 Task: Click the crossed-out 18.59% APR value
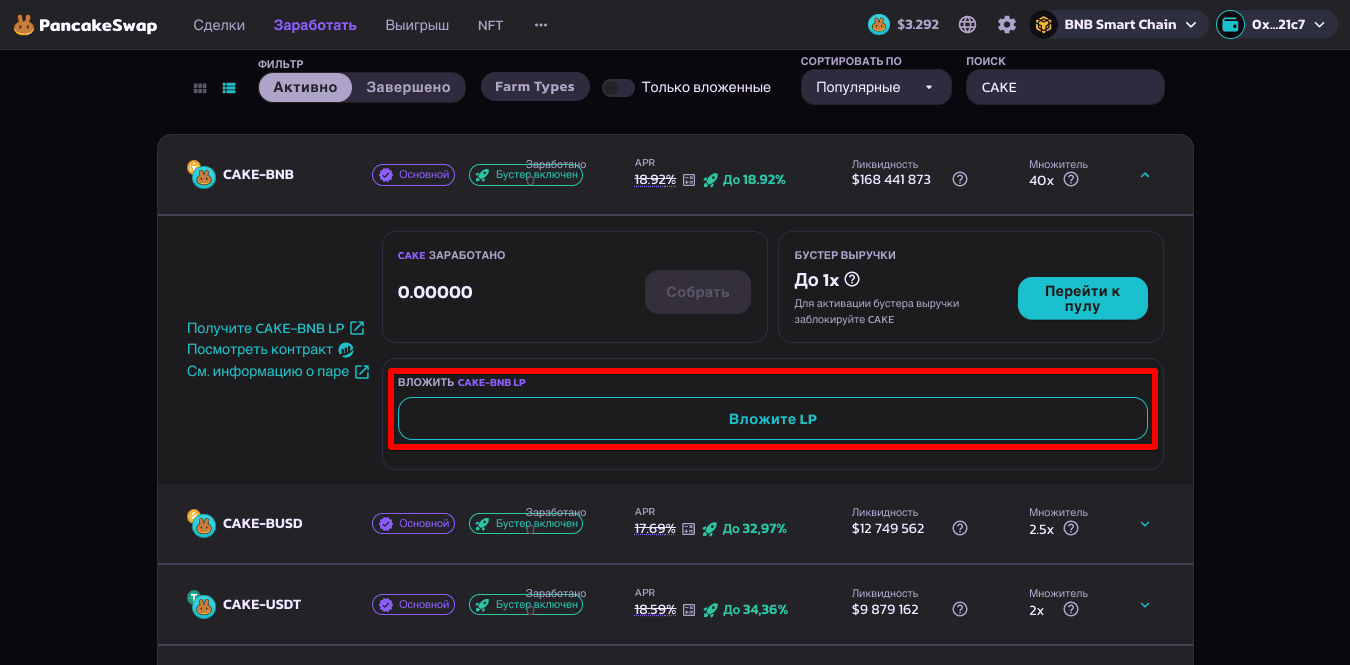point(655,609)
